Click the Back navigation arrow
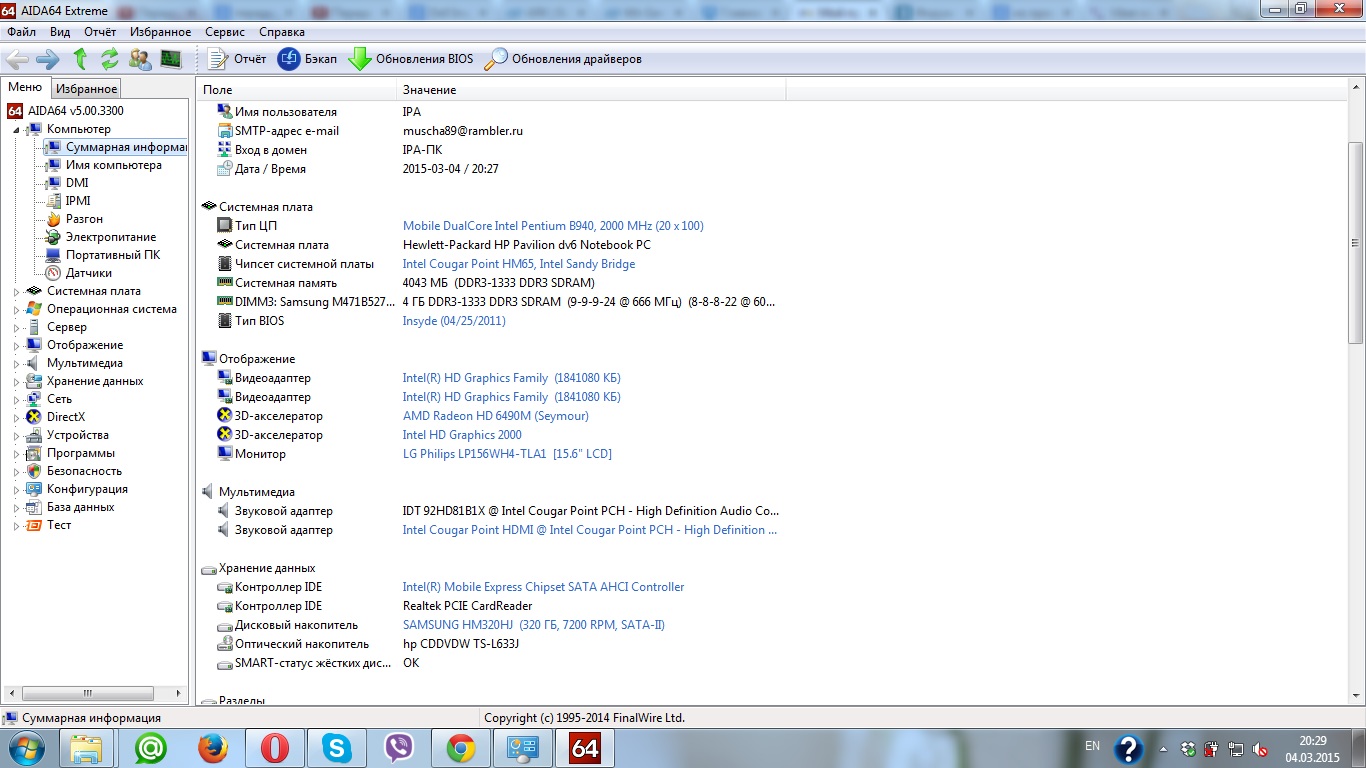Viewport: 1366px width, 768px height. [17, 59]
